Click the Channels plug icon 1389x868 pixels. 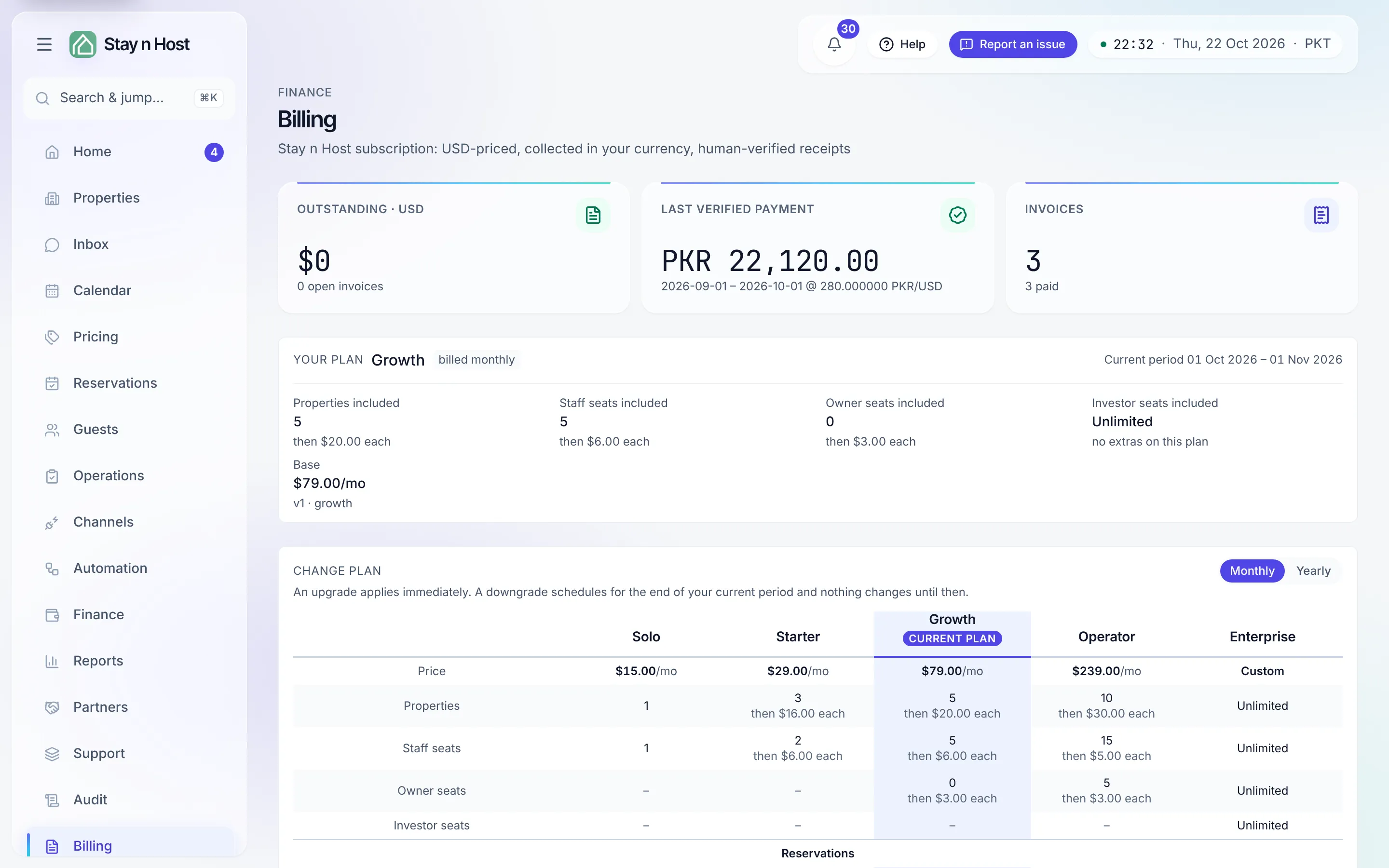[x=52, y=522]
